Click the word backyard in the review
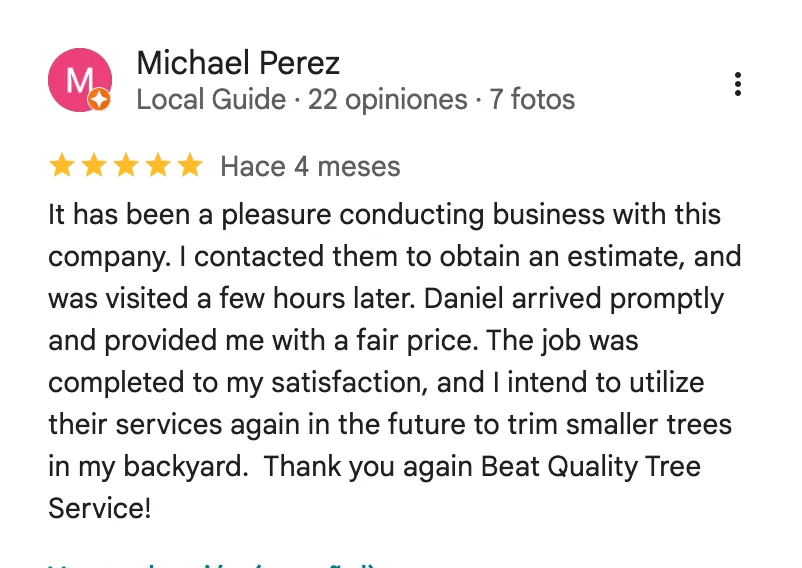This screenshot has width=802, height=568. point(183,467)
